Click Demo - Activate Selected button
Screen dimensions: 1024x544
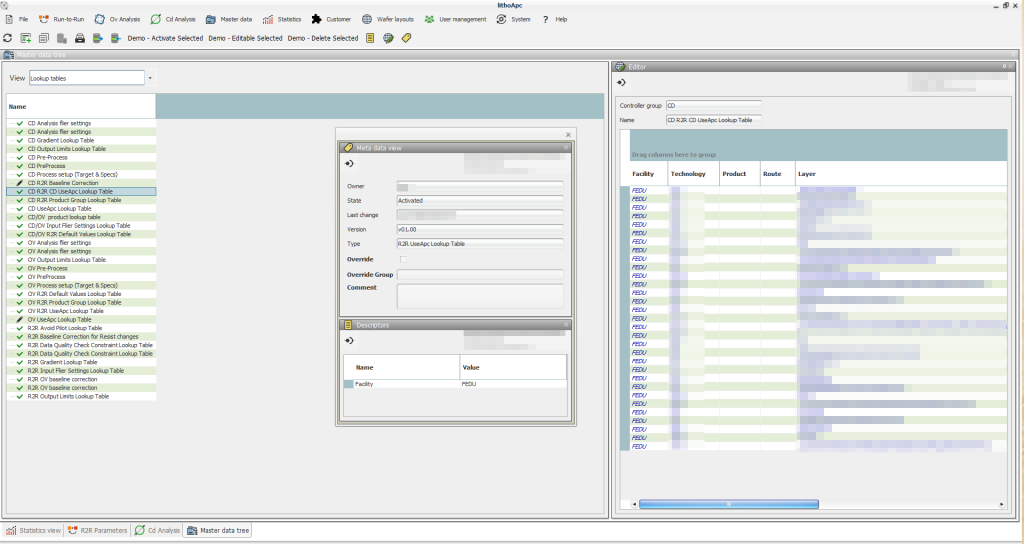[165, 39]
